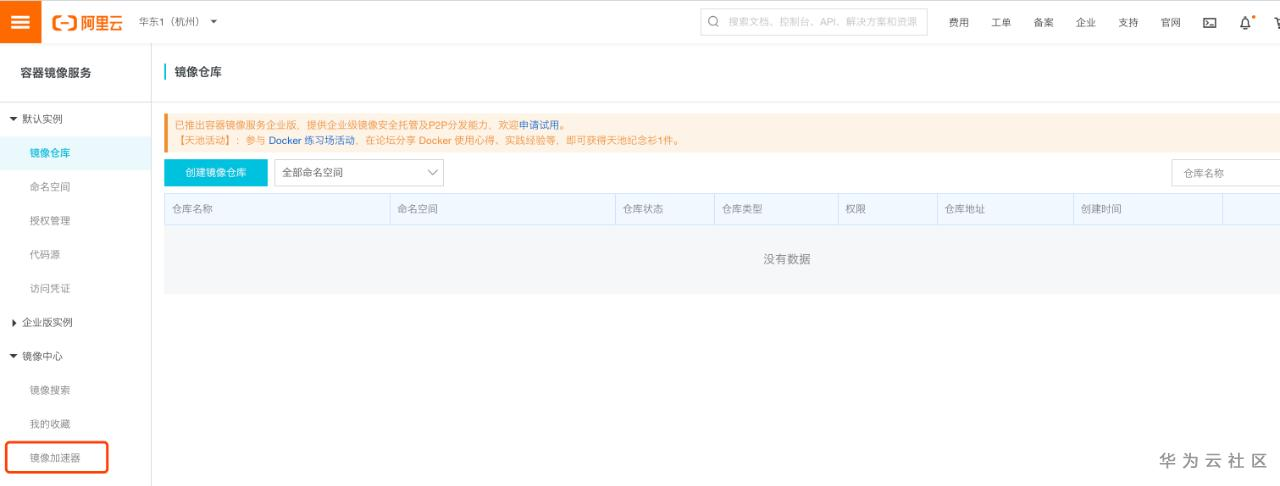Image resolution: width=1280 pixels, height=486 pixels.
Task: Click the 仓库名称 search field
Action: (x=1226, y=173)
